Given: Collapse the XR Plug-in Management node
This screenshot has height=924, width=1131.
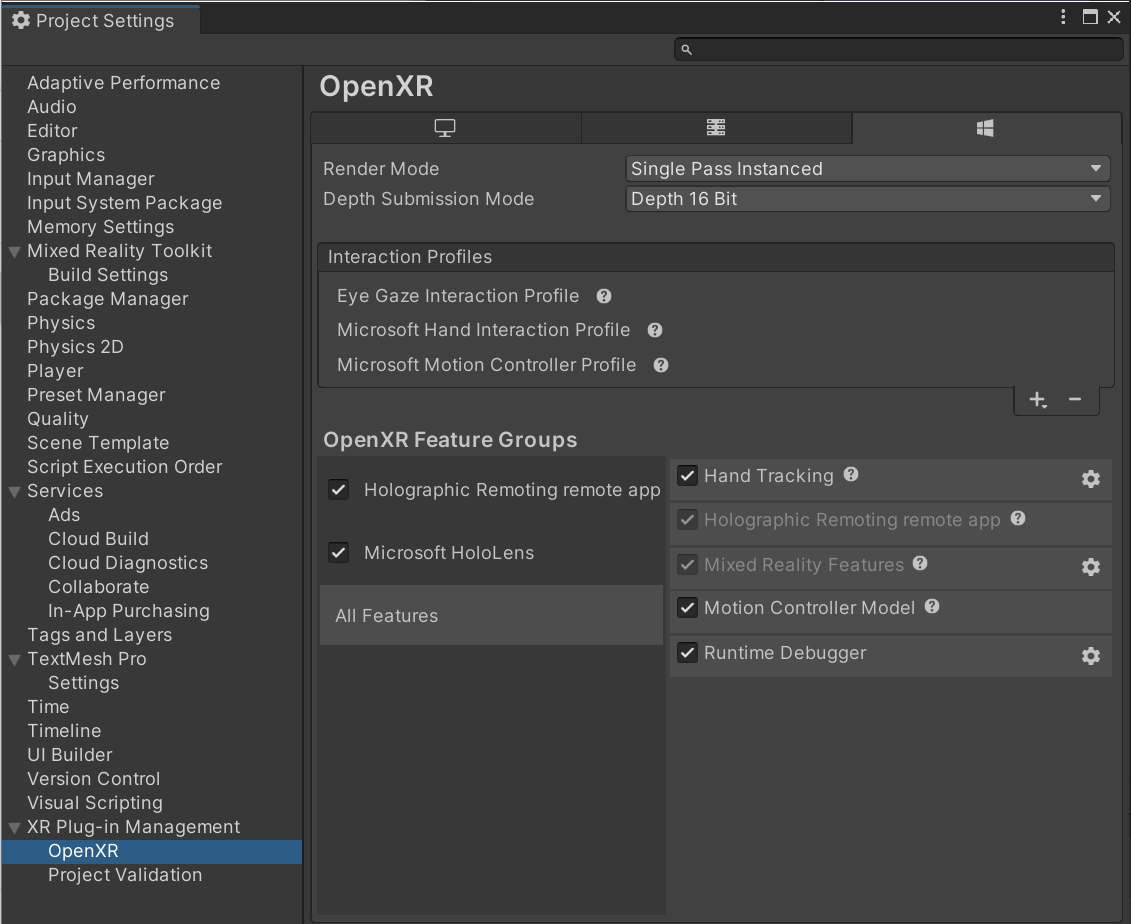Looking at the screenshot, I should (14, 828).
